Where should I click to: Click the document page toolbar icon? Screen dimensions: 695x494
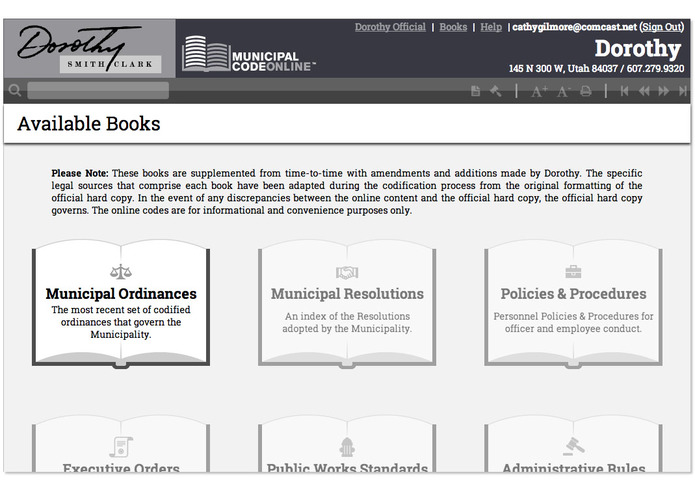475,91
